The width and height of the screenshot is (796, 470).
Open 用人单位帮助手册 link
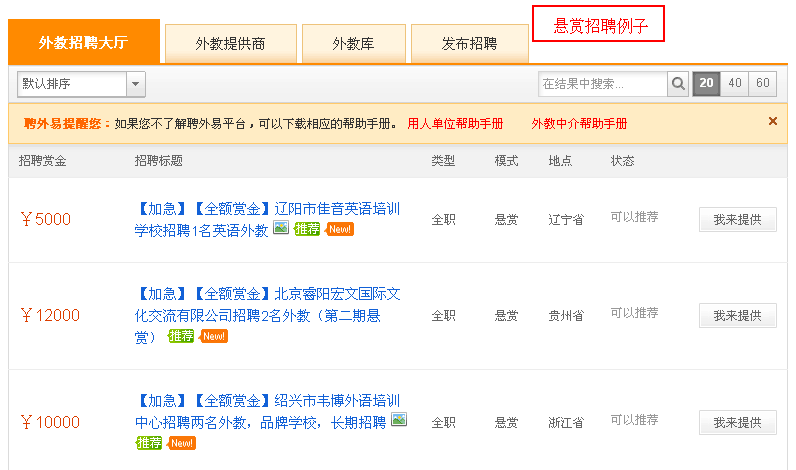coord(455,124)
